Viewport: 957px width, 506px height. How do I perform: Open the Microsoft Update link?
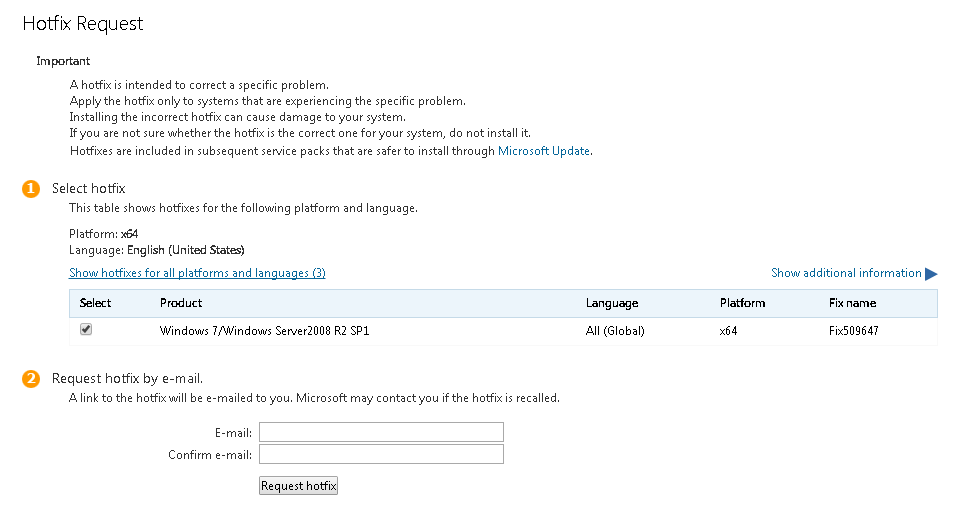(x=544, y=151)
